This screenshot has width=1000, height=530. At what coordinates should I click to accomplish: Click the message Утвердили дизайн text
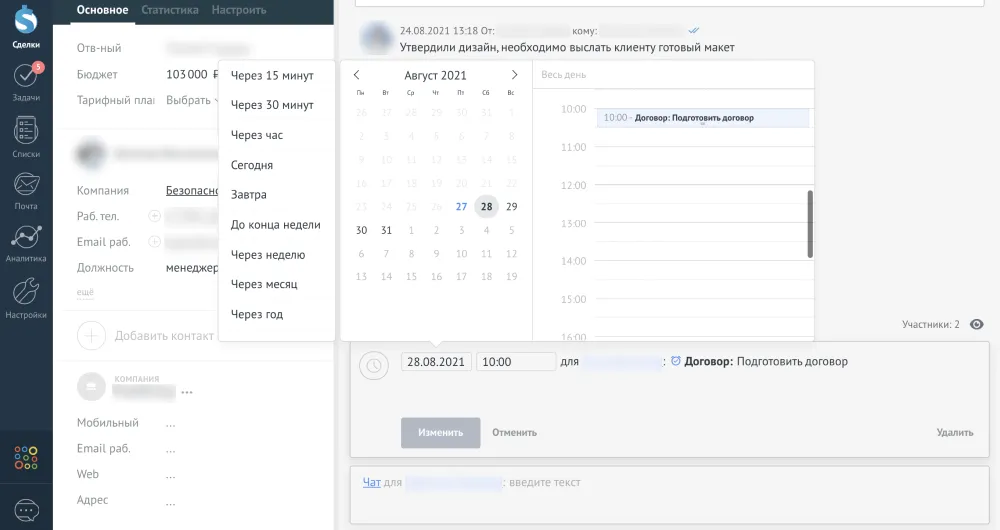[x=567, y=48]
